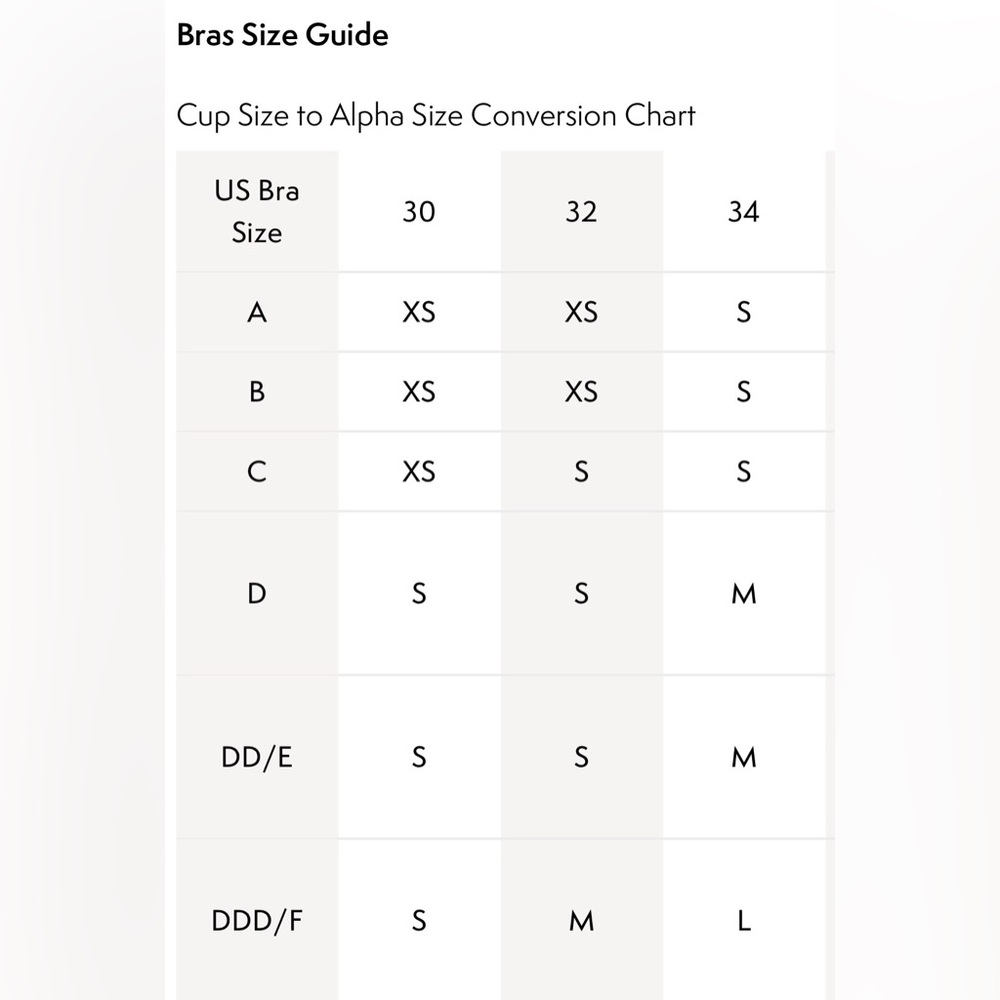Viewport: 1000px width, 1000px height.
Task: Select the band size 34 column header
Action: [744, 211]
